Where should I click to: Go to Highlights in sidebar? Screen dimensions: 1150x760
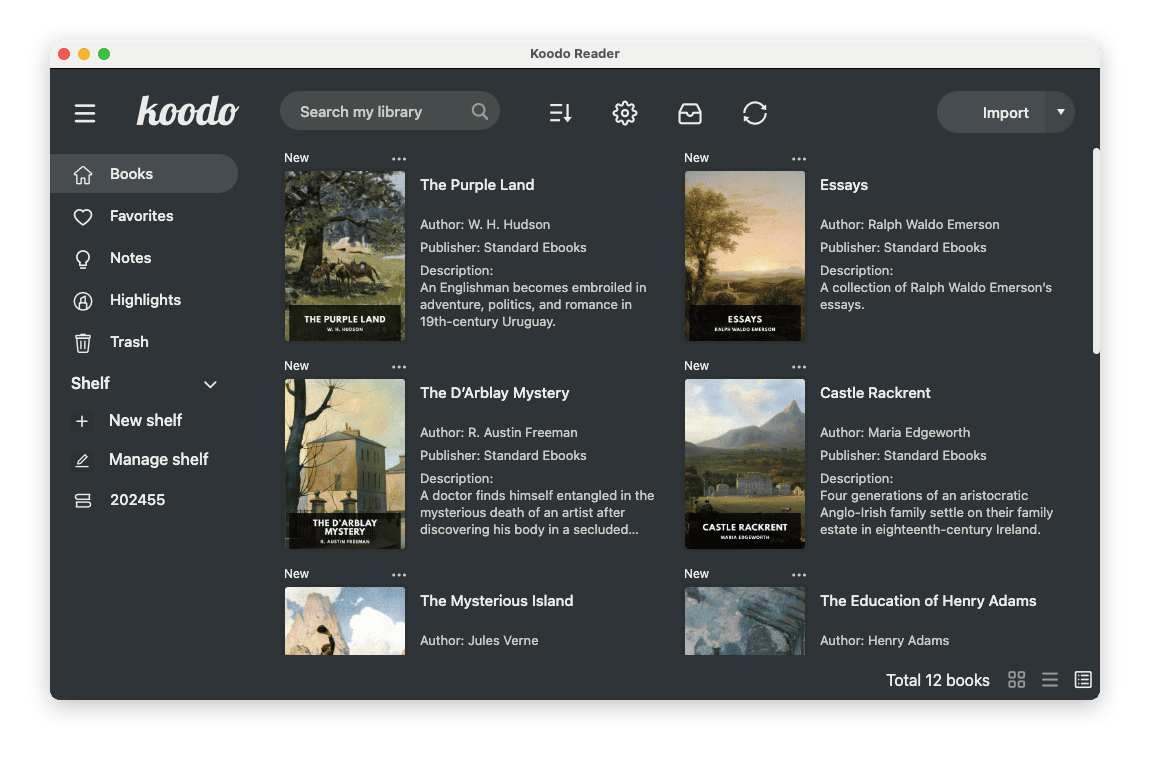pyautogui.click(x=145, y=300)
